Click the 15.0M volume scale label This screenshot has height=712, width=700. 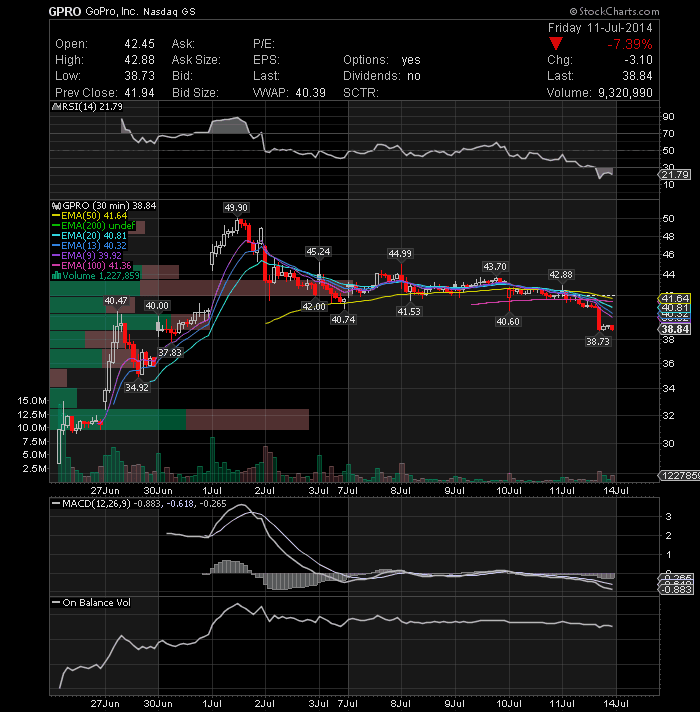tap(32, 400)
